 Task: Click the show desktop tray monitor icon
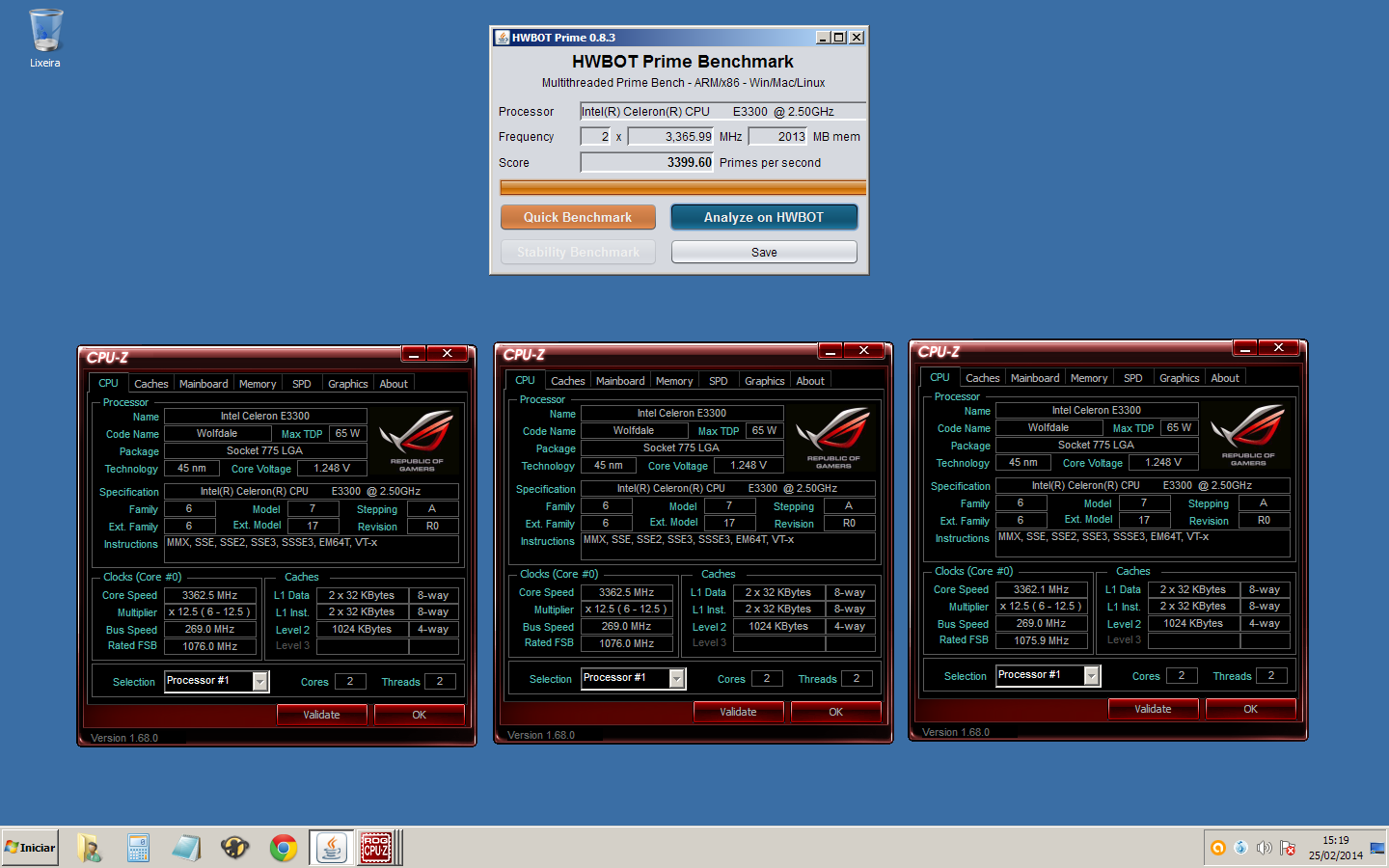click(x=1377, y=848)
